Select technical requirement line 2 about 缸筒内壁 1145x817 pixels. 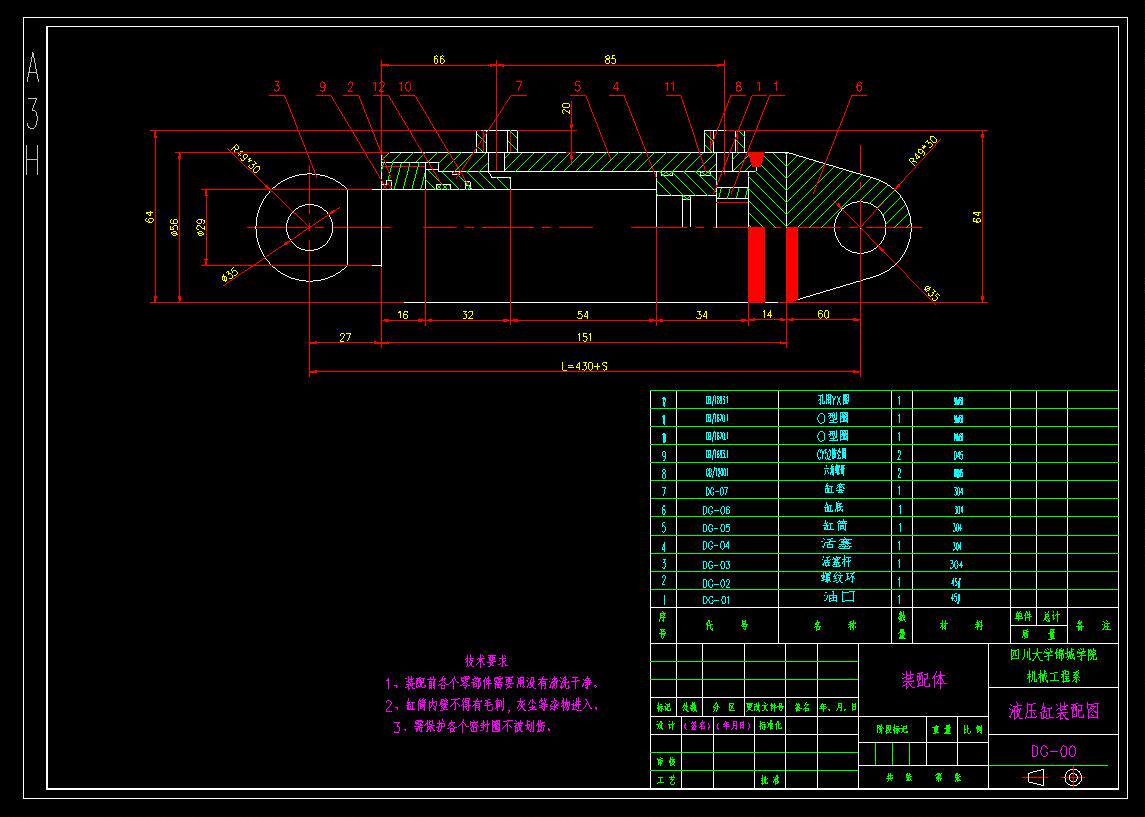492,705
